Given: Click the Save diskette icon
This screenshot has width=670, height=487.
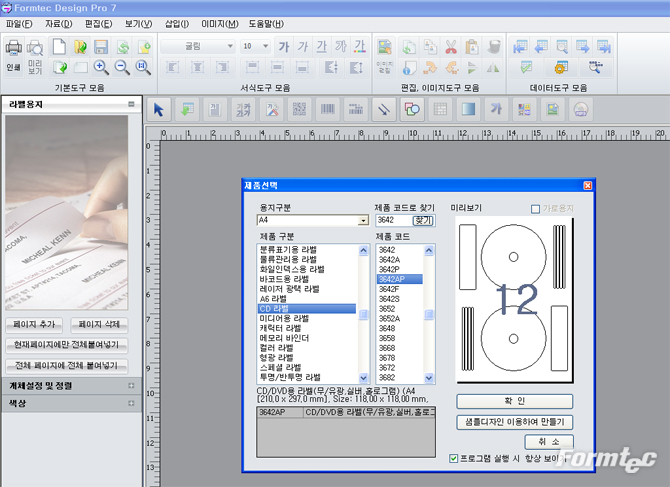Looking at the screenshot, I should tap(101, 47).
